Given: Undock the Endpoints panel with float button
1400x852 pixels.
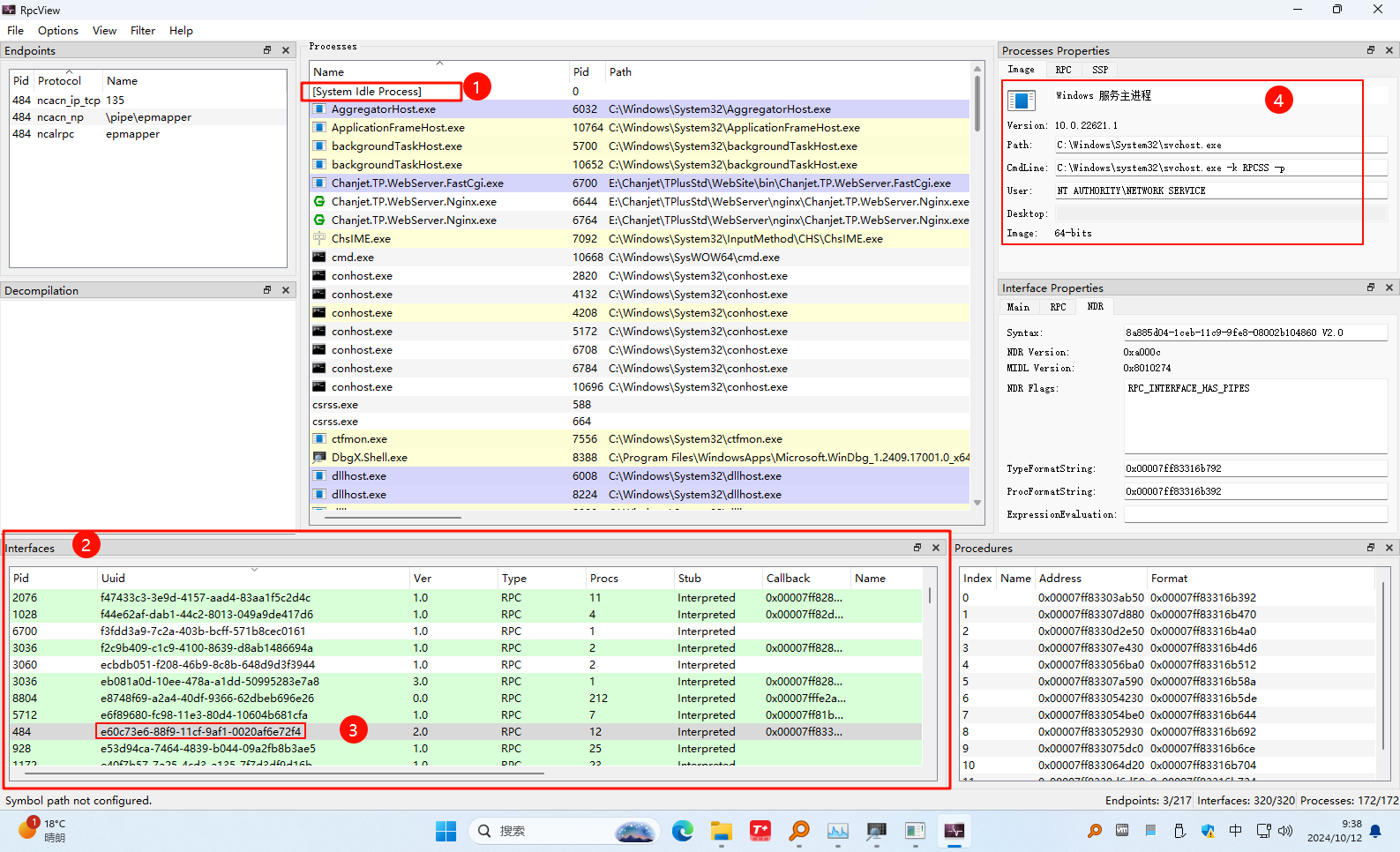Looking at the screenshot, I should [x=267, y=50].
